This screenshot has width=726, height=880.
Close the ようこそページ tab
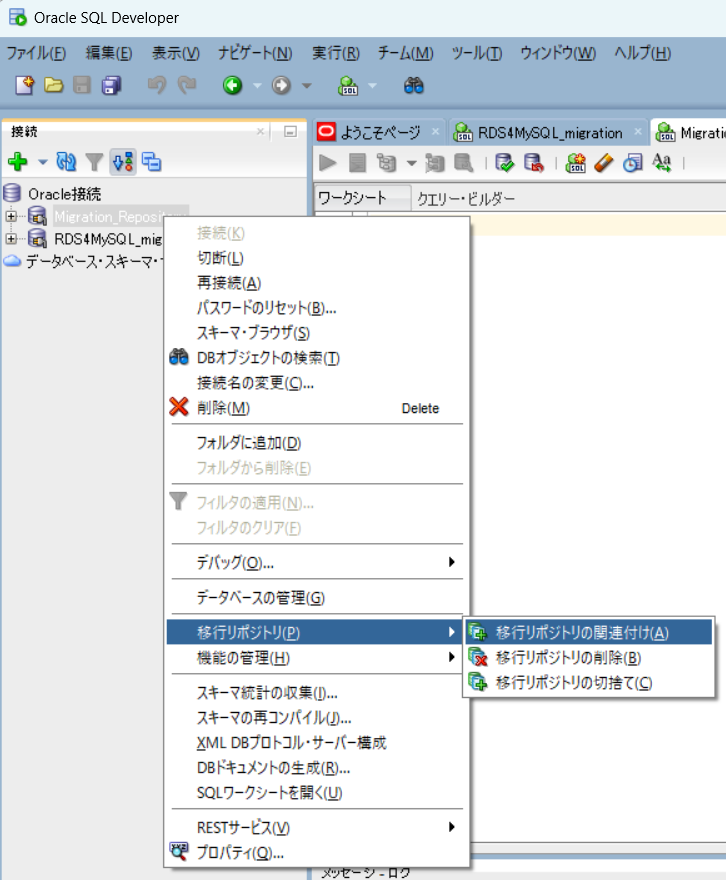(x=435, y=132)
